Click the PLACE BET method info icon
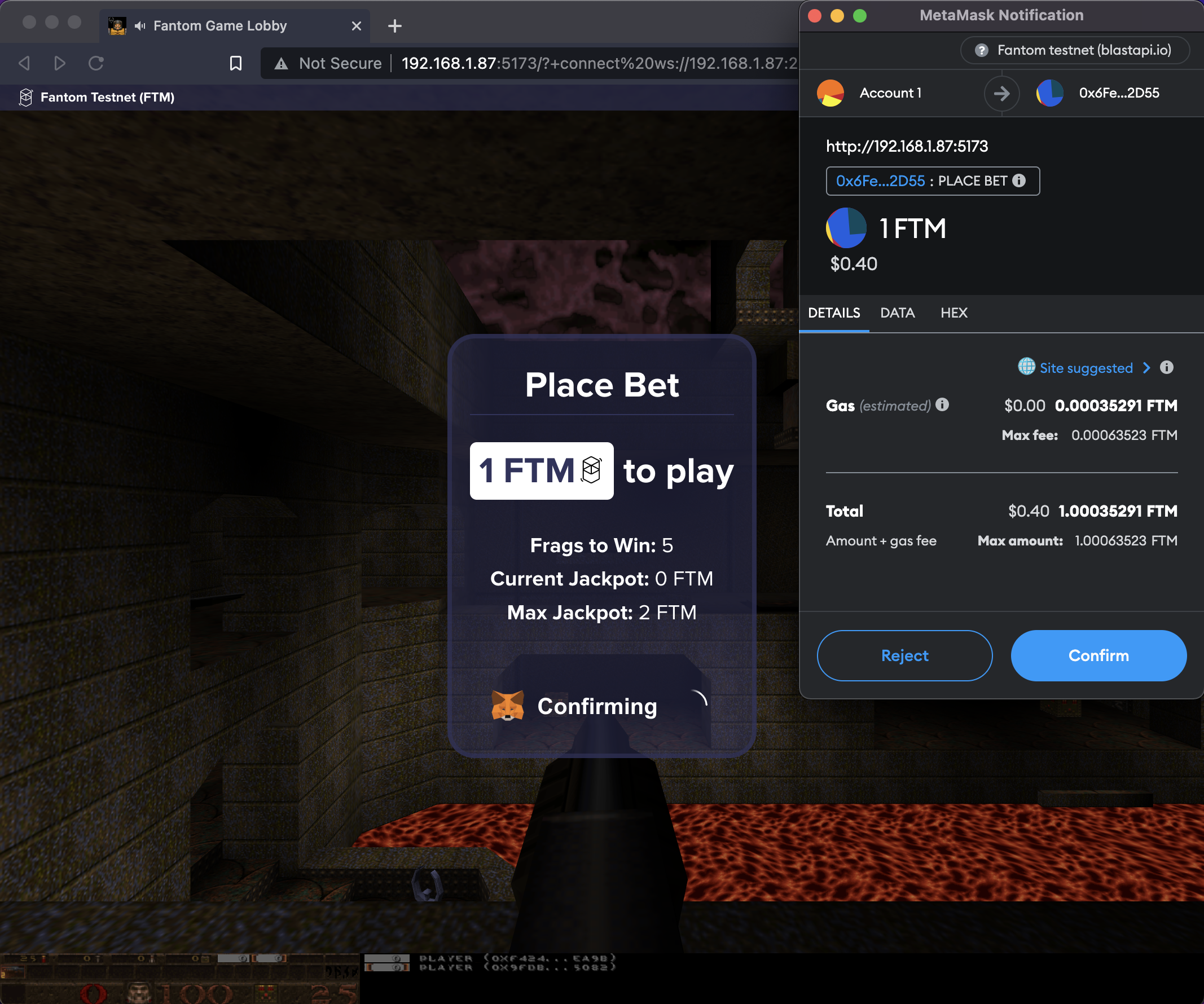This screenshot has height=1004, width=1204. [x=1020, y=180]
